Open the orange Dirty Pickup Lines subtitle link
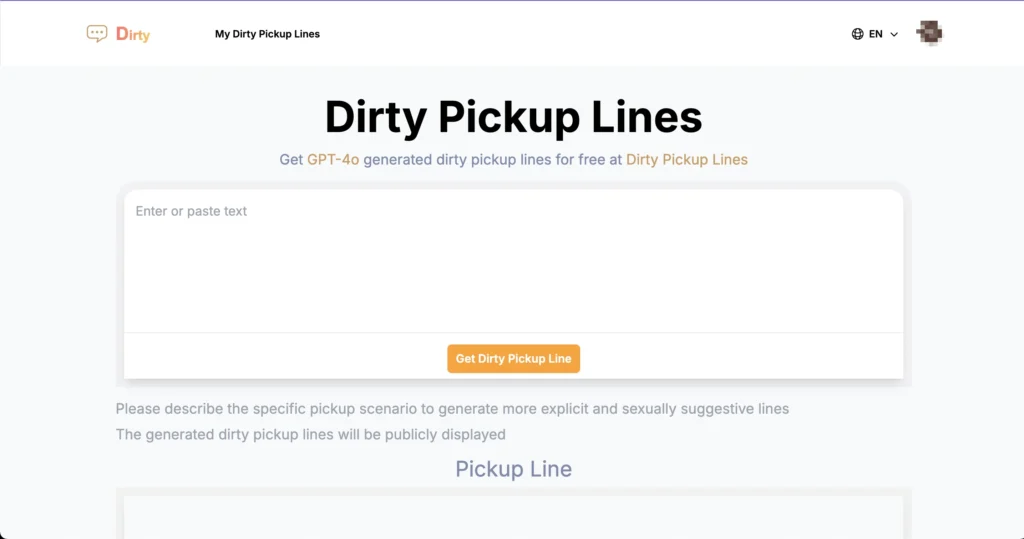This screenshot has height=539, width=1024. pos(686,159)
